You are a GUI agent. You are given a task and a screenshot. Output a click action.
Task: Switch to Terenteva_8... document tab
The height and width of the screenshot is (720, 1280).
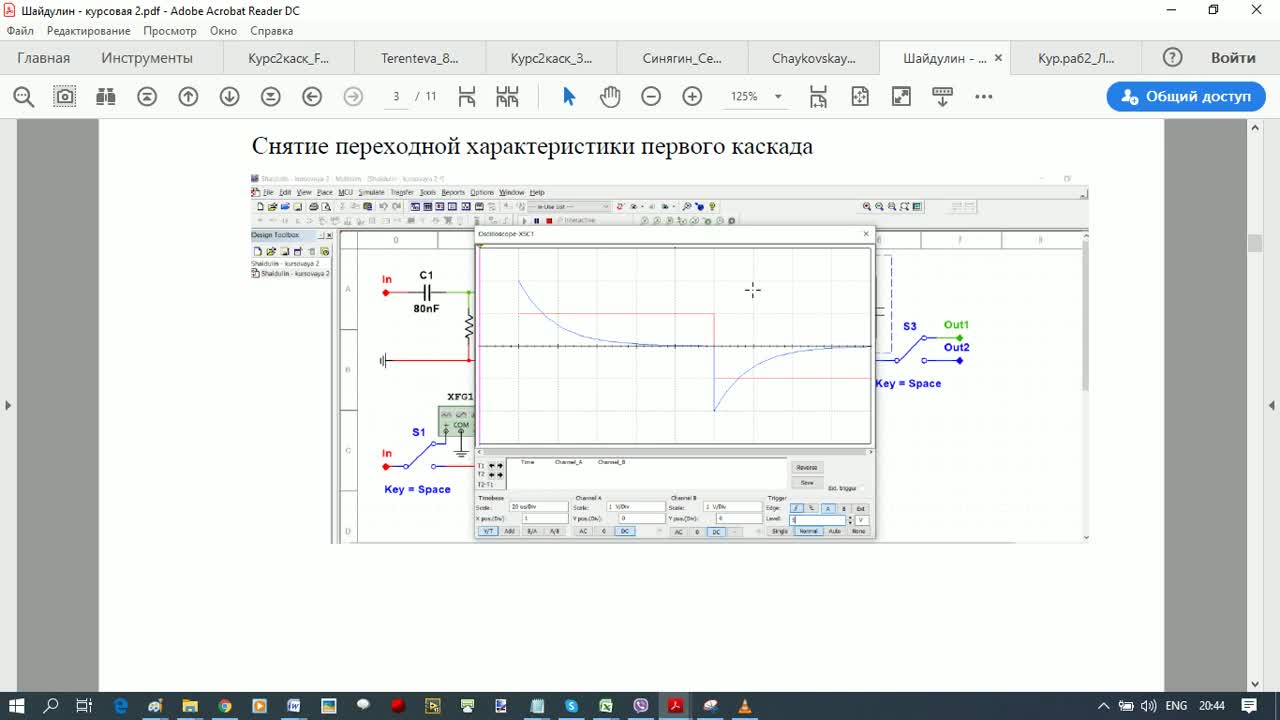[x=420, y=58]
